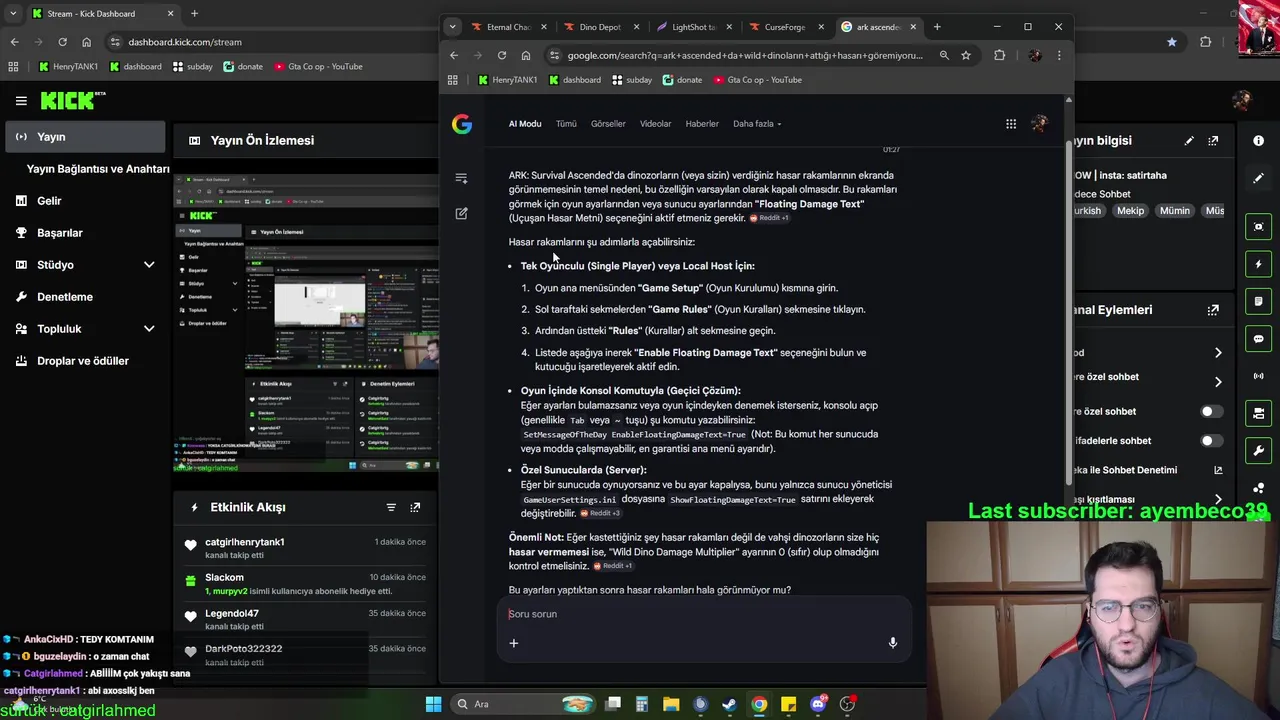
Task: Switch to the Videolar search tab
Action: pos(655,124)
